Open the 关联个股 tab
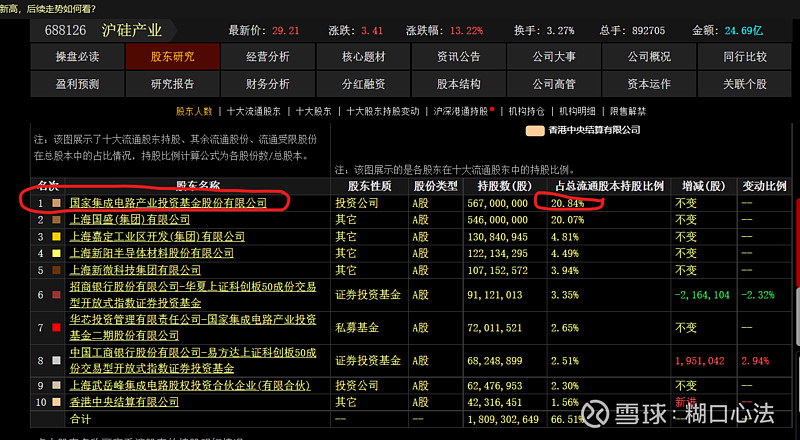This screenshot has height=440, width=800. [x=745, y=84]
